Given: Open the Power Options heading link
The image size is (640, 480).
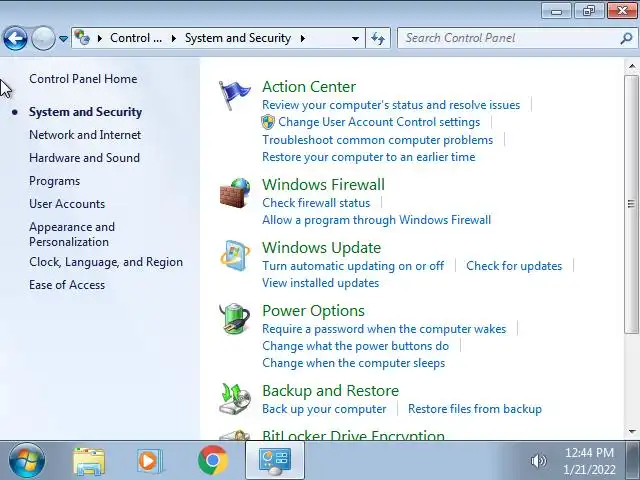Looking at the screenshot, I should coord(313,311).
